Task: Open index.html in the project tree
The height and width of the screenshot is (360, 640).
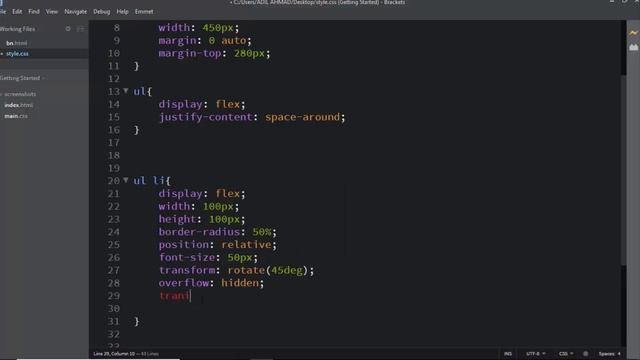Action: (x=18, y=105)
